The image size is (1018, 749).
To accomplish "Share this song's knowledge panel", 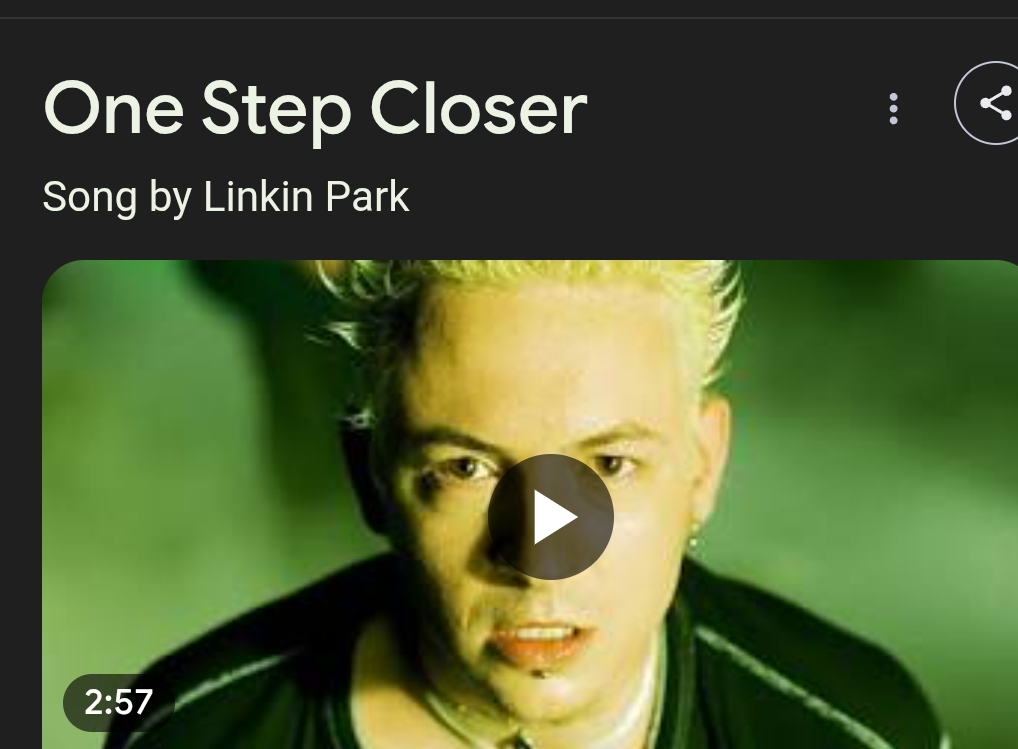I will (987, 103).
